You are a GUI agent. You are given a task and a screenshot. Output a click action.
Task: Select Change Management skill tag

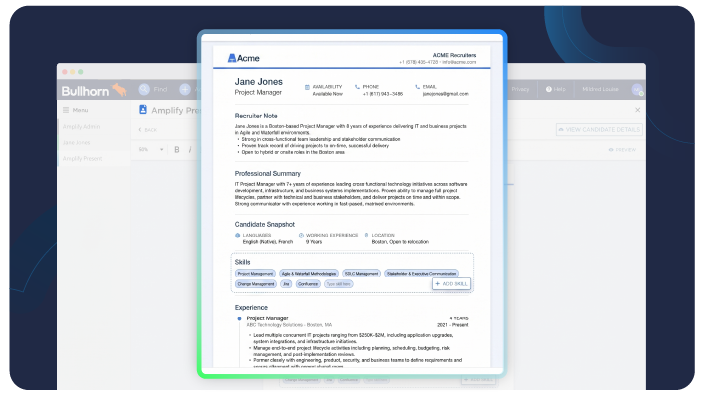pos(255,284)
